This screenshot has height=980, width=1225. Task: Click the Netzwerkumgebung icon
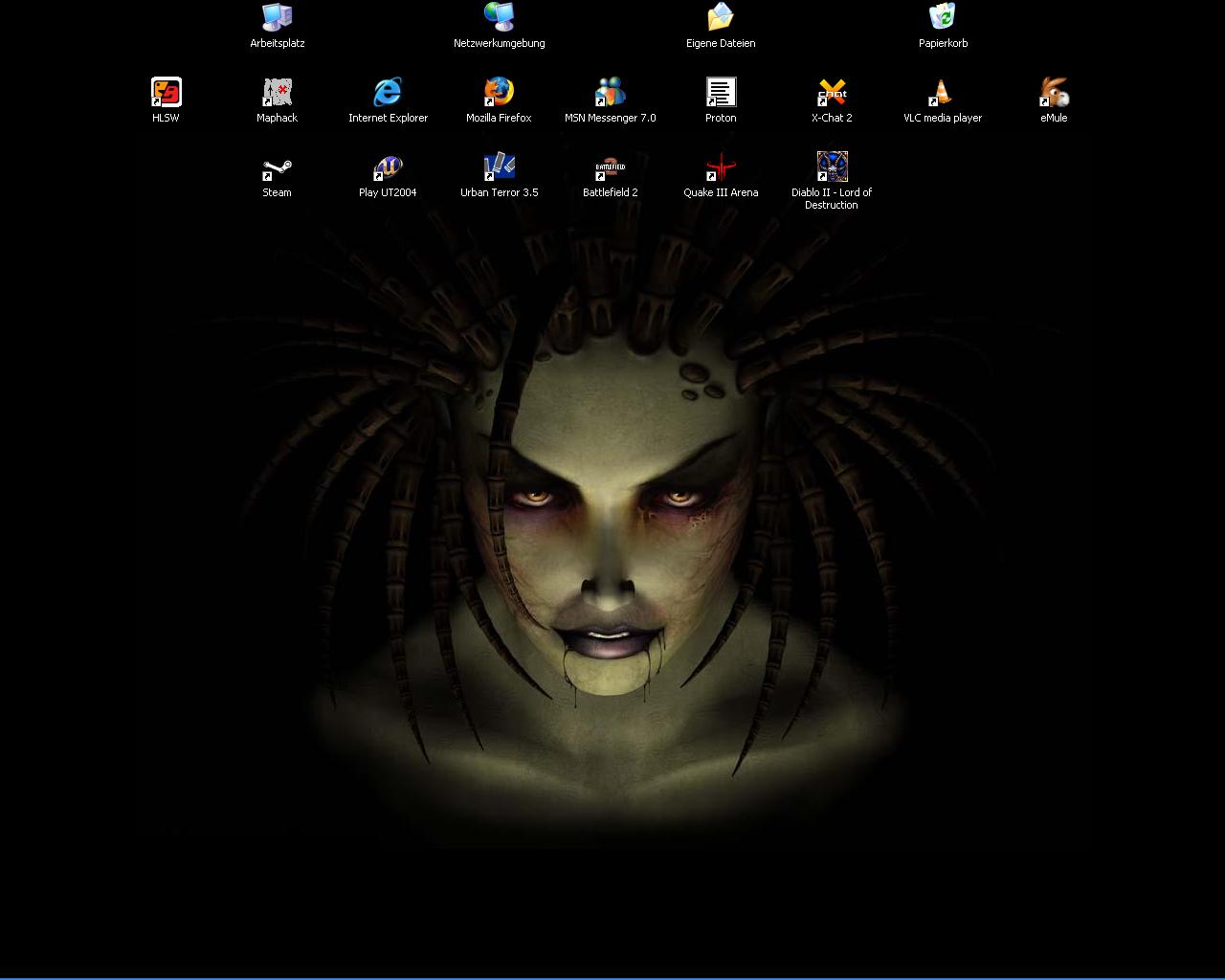tap(499, 17)
